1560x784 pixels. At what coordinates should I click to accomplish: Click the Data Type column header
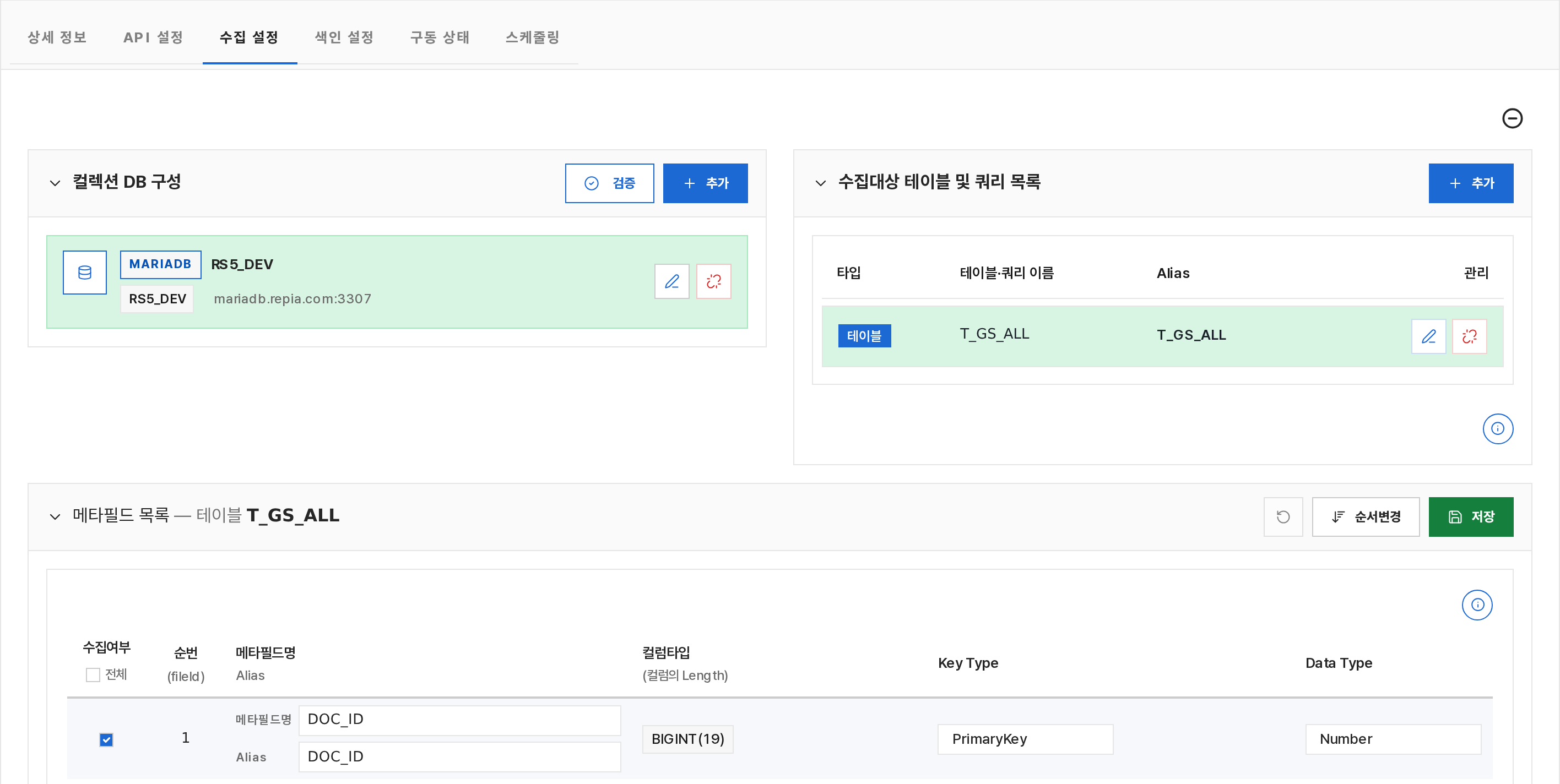(1339, 663)
